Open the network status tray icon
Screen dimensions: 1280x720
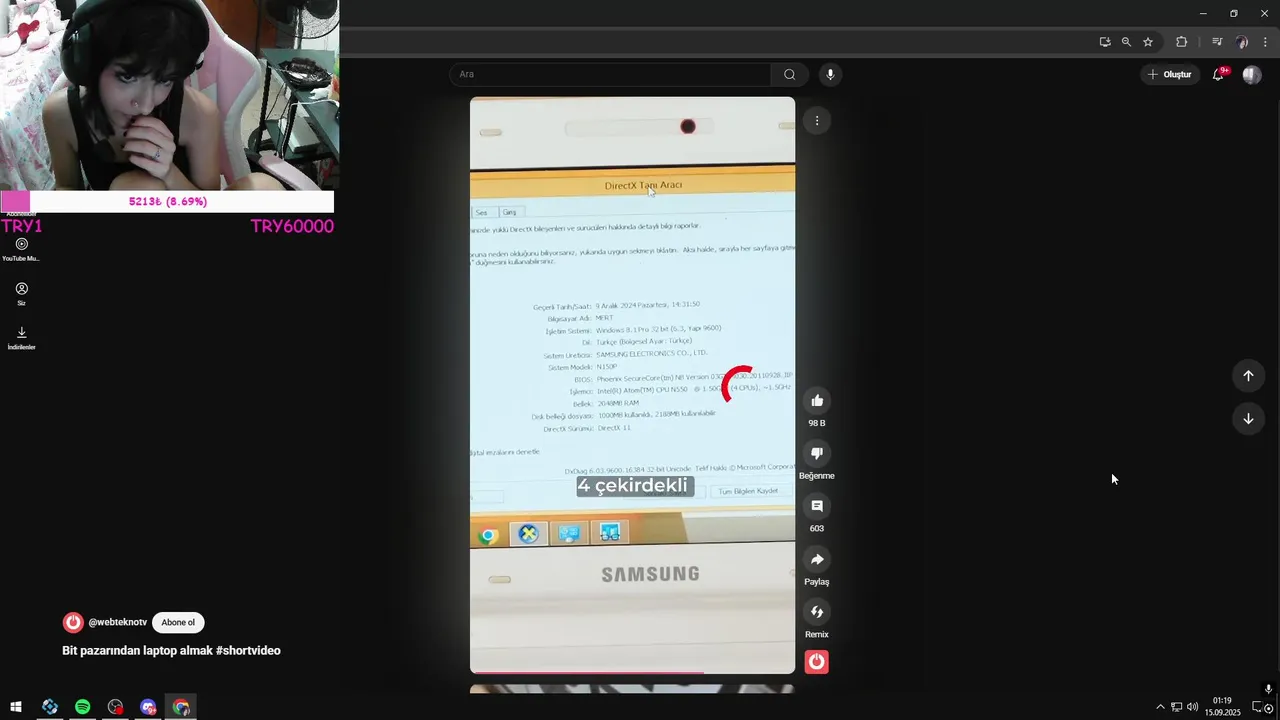pos(1176,707)
